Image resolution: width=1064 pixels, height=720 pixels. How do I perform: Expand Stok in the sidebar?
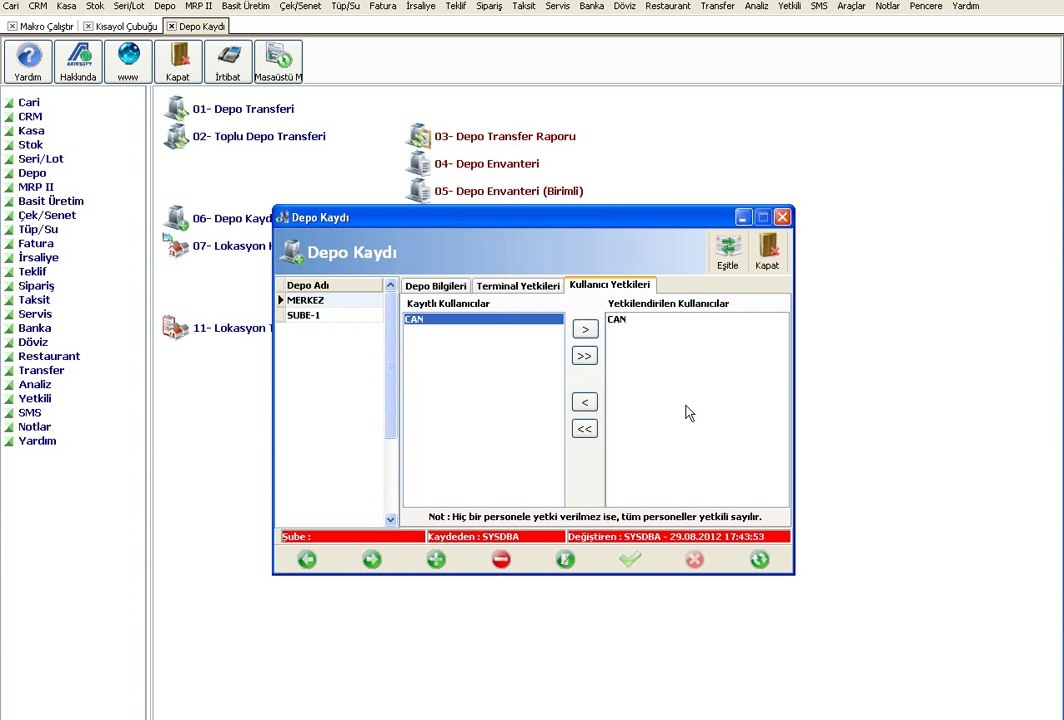click(30, 145)
